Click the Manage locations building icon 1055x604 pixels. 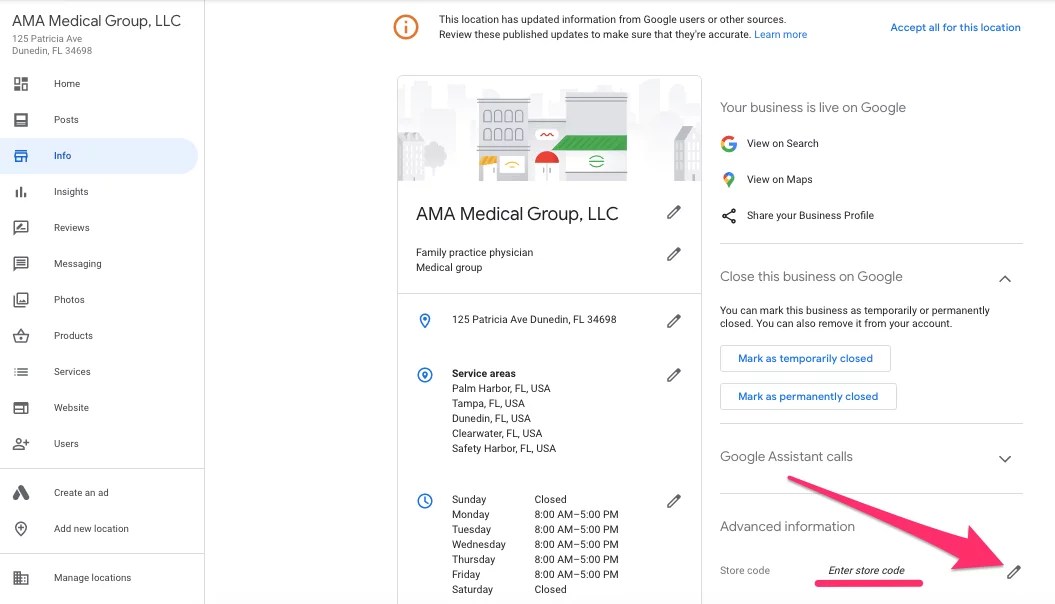coord(21,578)
